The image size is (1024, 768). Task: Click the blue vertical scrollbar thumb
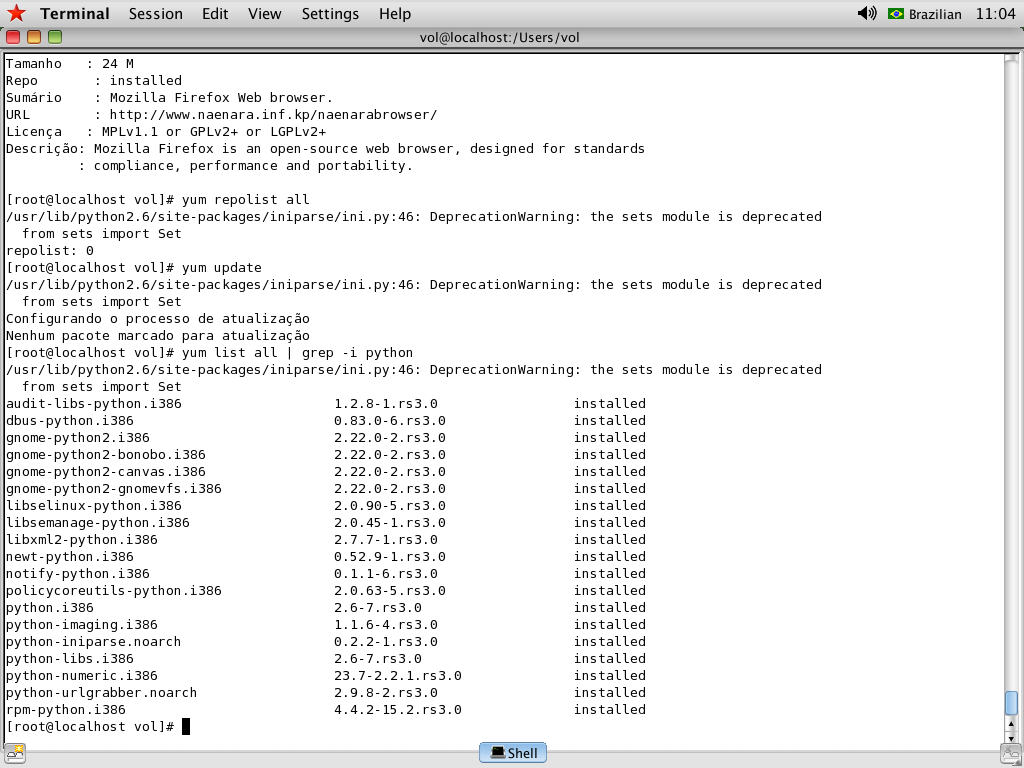pyautogui.click(x=1011, y=703)
